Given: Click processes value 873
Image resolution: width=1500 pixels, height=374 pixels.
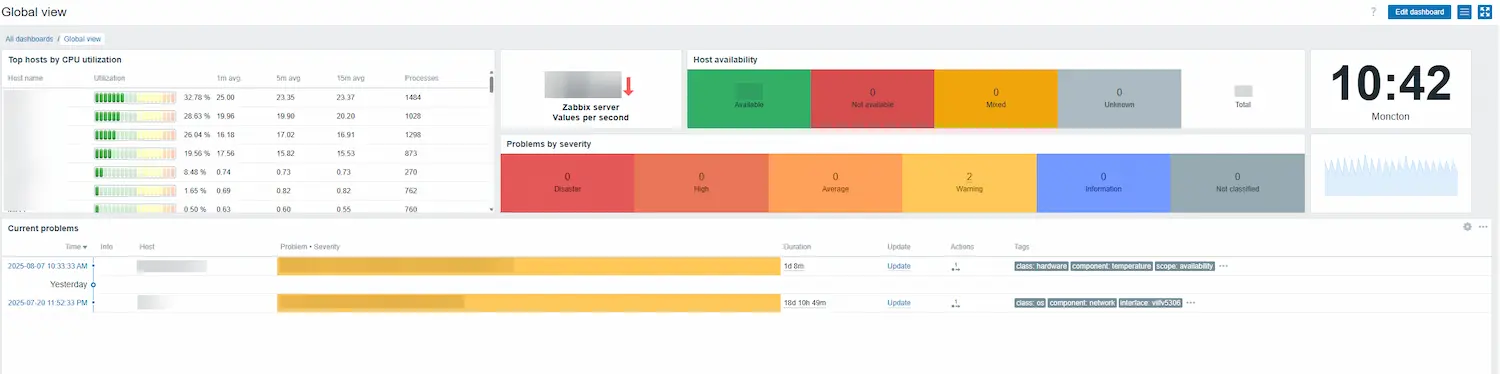Looking at the screenshot, I should (x=411, y=153).
